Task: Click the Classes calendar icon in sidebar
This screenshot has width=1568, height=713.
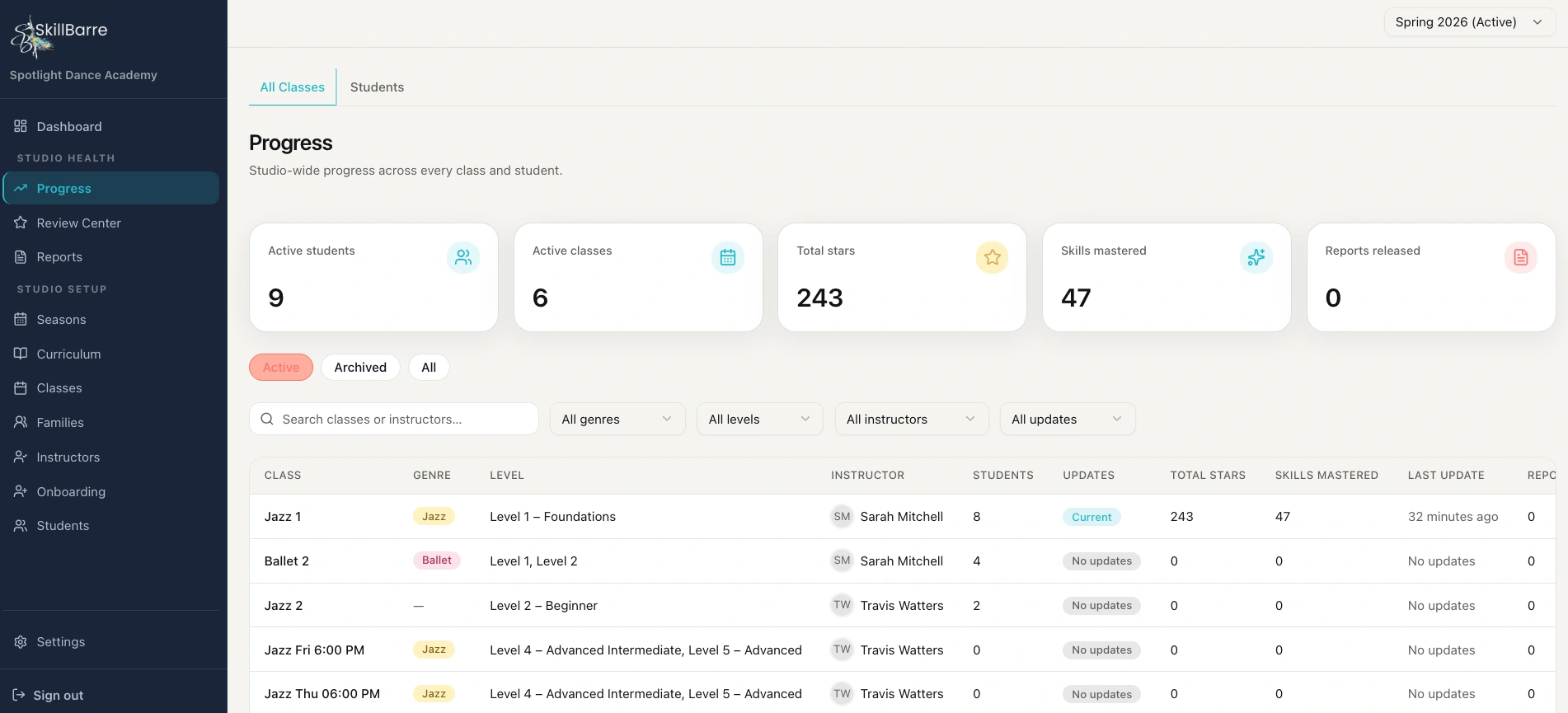Action: point(21,387)
